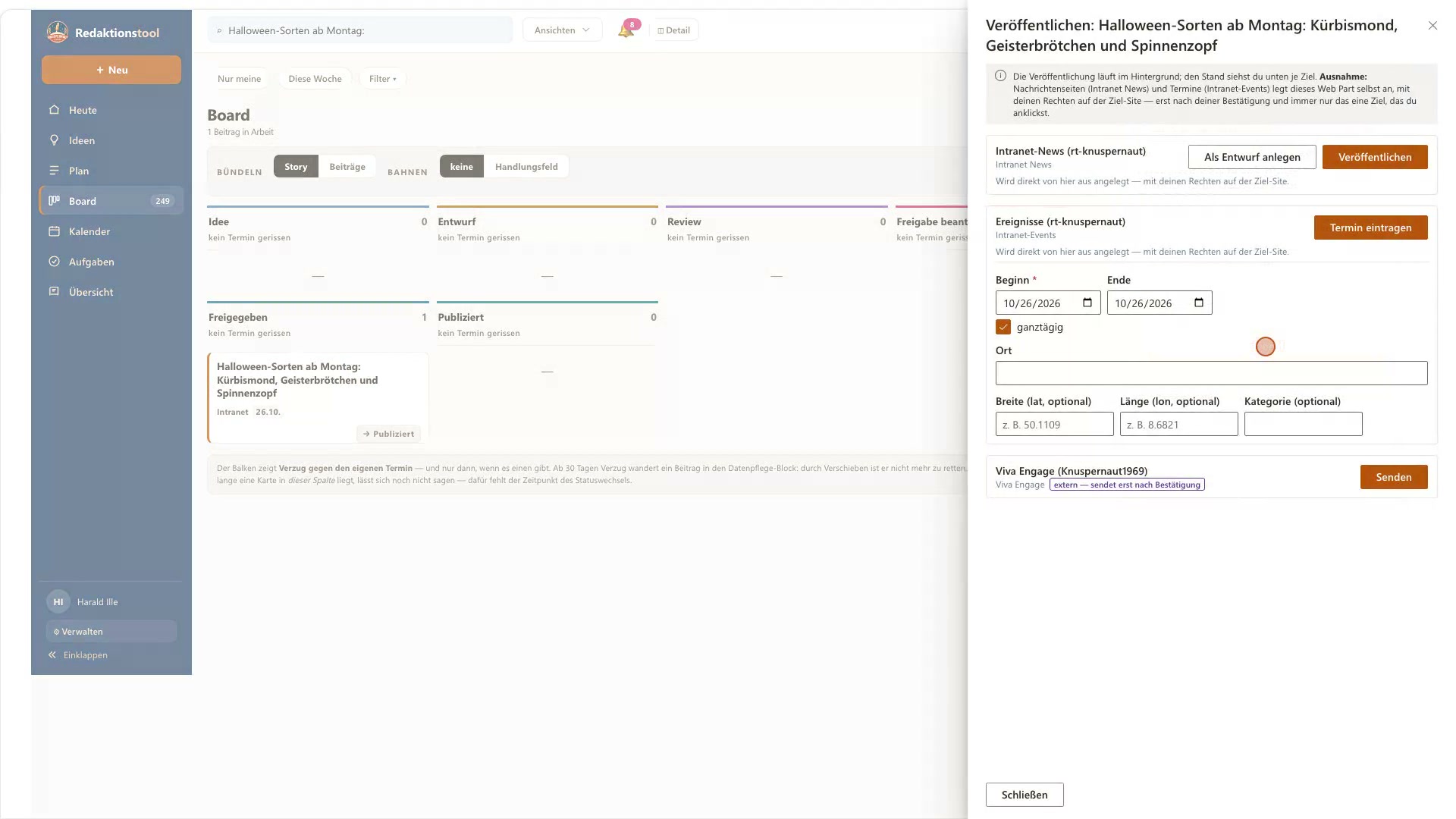Move card via Publiziert arrow button
This screenshot has height=819, width=1456.
coord(388,434)
